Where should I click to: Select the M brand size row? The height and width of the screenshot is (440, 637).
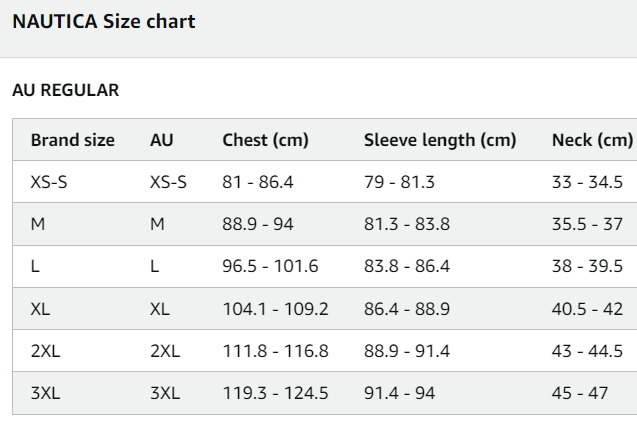38,224
